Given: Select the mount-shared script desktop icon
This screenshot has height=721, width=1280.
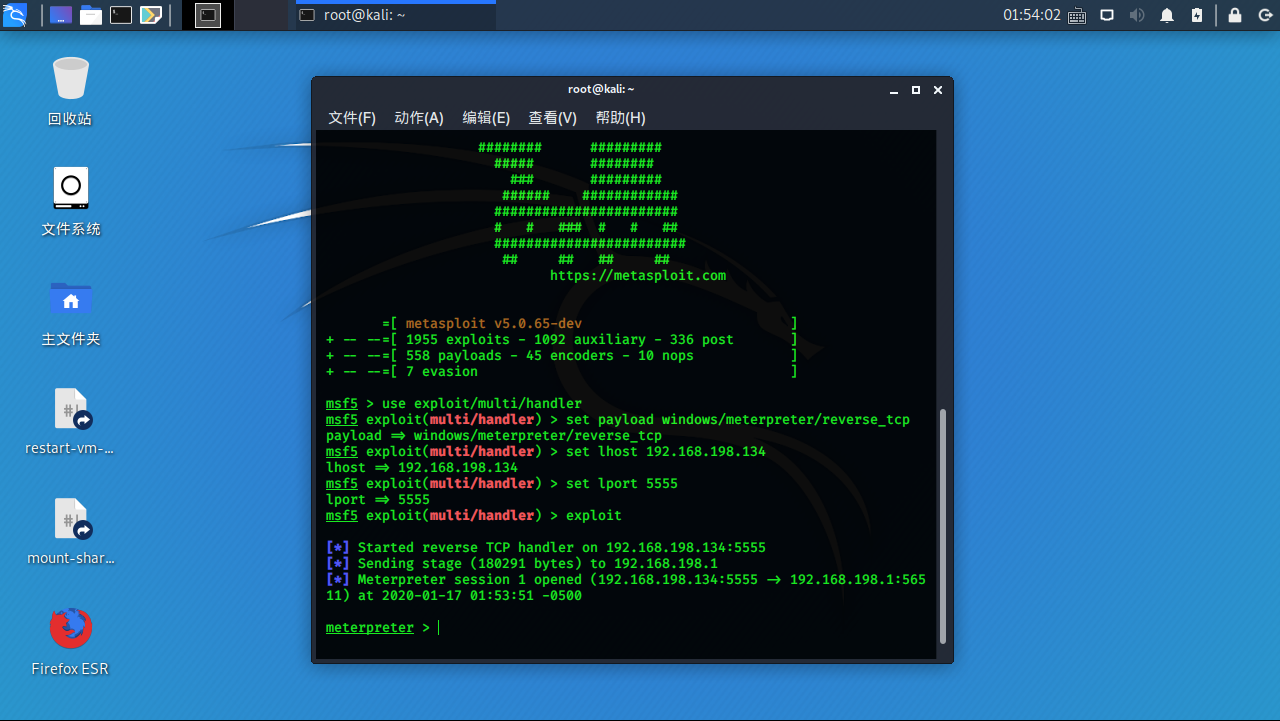Looking at the screenshot, I should pyautogui.click(x=70, y=531).
